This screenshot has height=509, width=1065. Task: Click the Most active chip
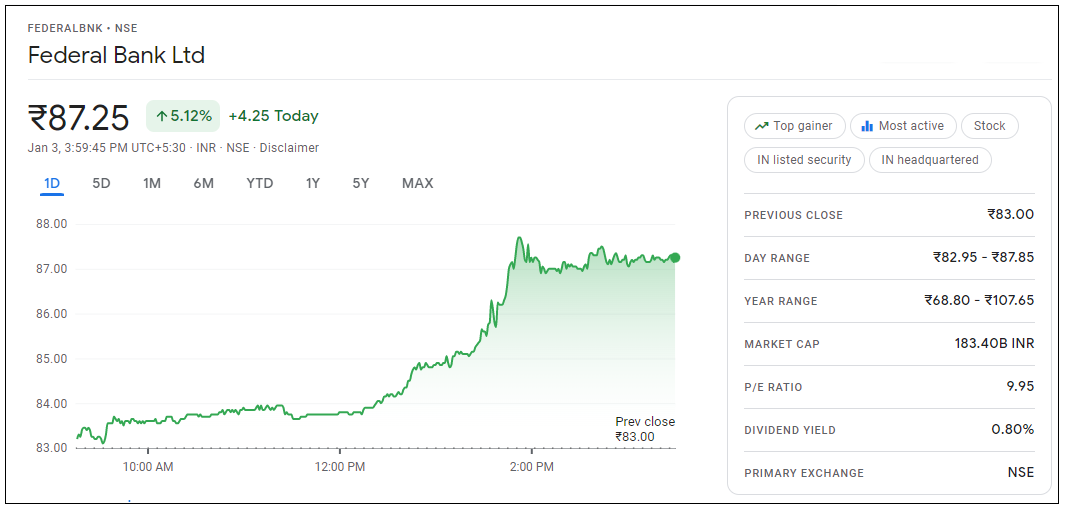coord(903,126)
